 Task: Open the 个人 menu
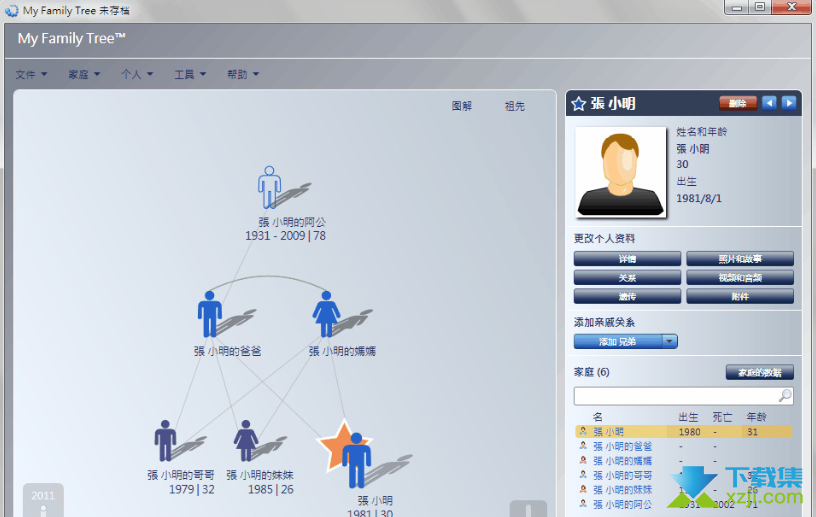137,74
